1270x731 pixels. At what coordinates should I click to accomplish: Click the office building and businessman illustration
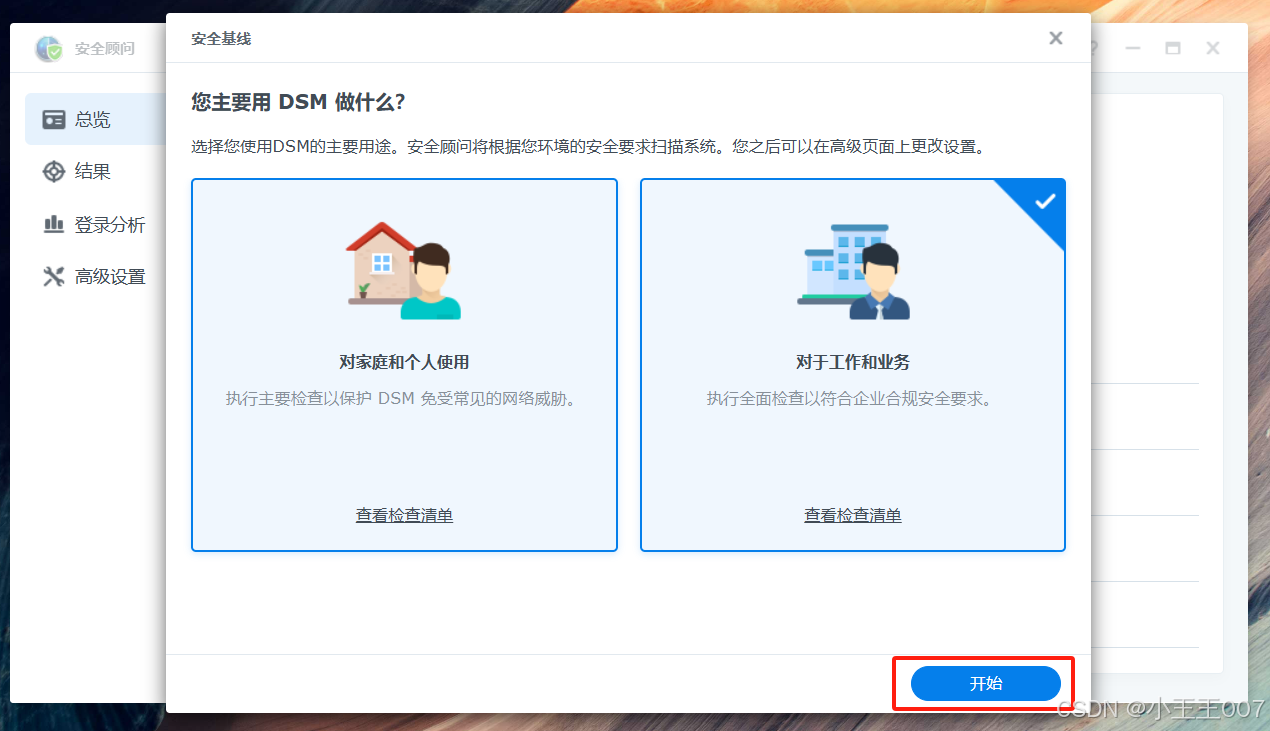click(853, 271)
